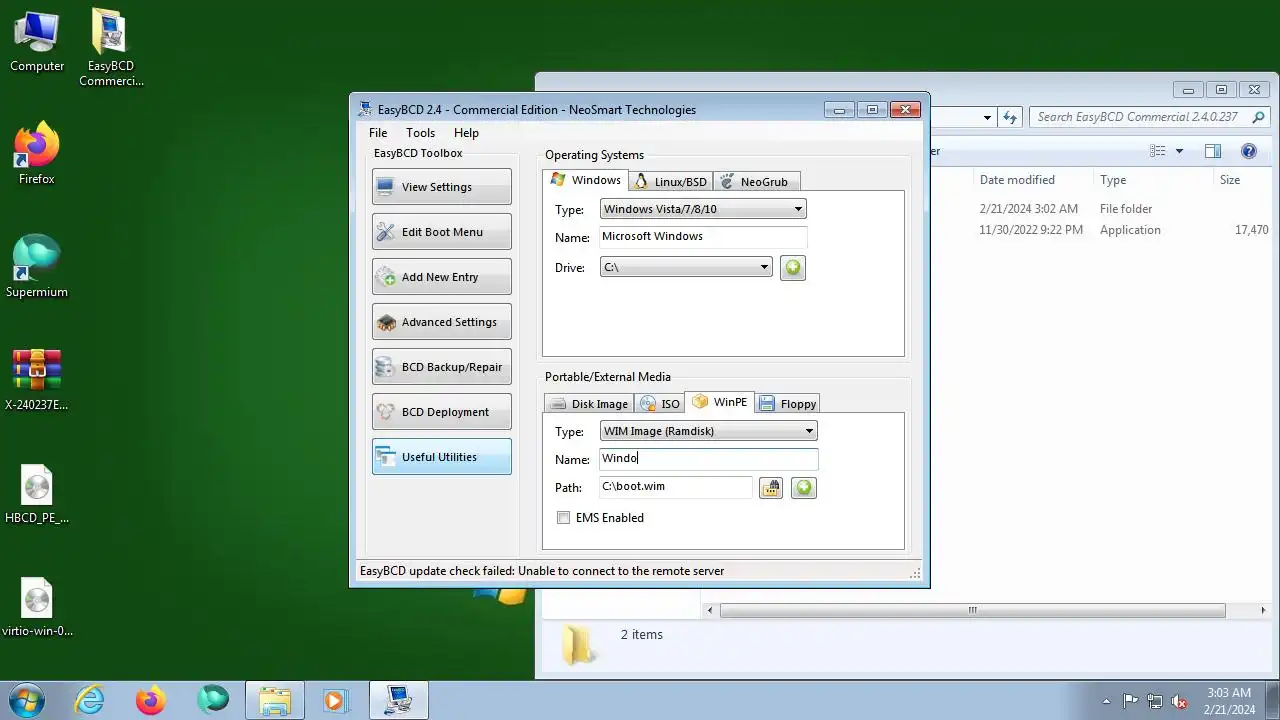Image resolution: width=1280 pixels, height=720 pixels.
Task: Launch Internet Explorer from taskbar
Action: pos(90,700)
